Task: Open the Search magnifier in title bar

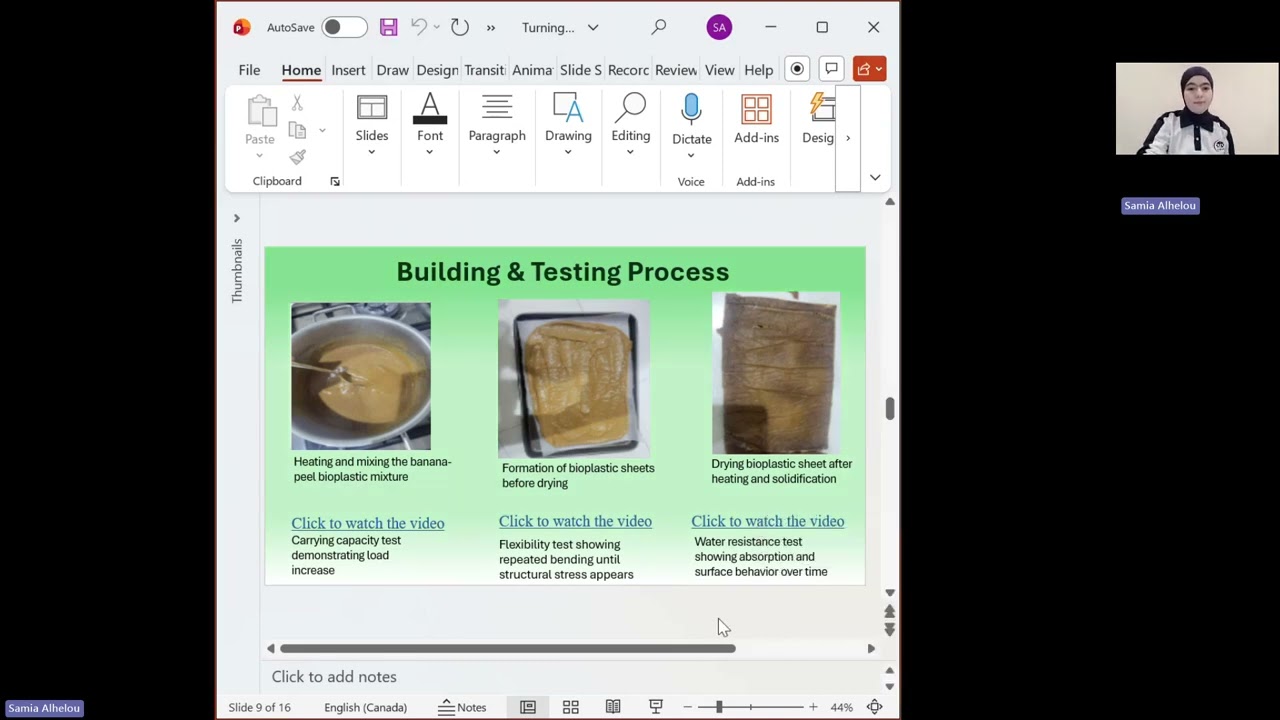Action: click(x=659, y=27)
